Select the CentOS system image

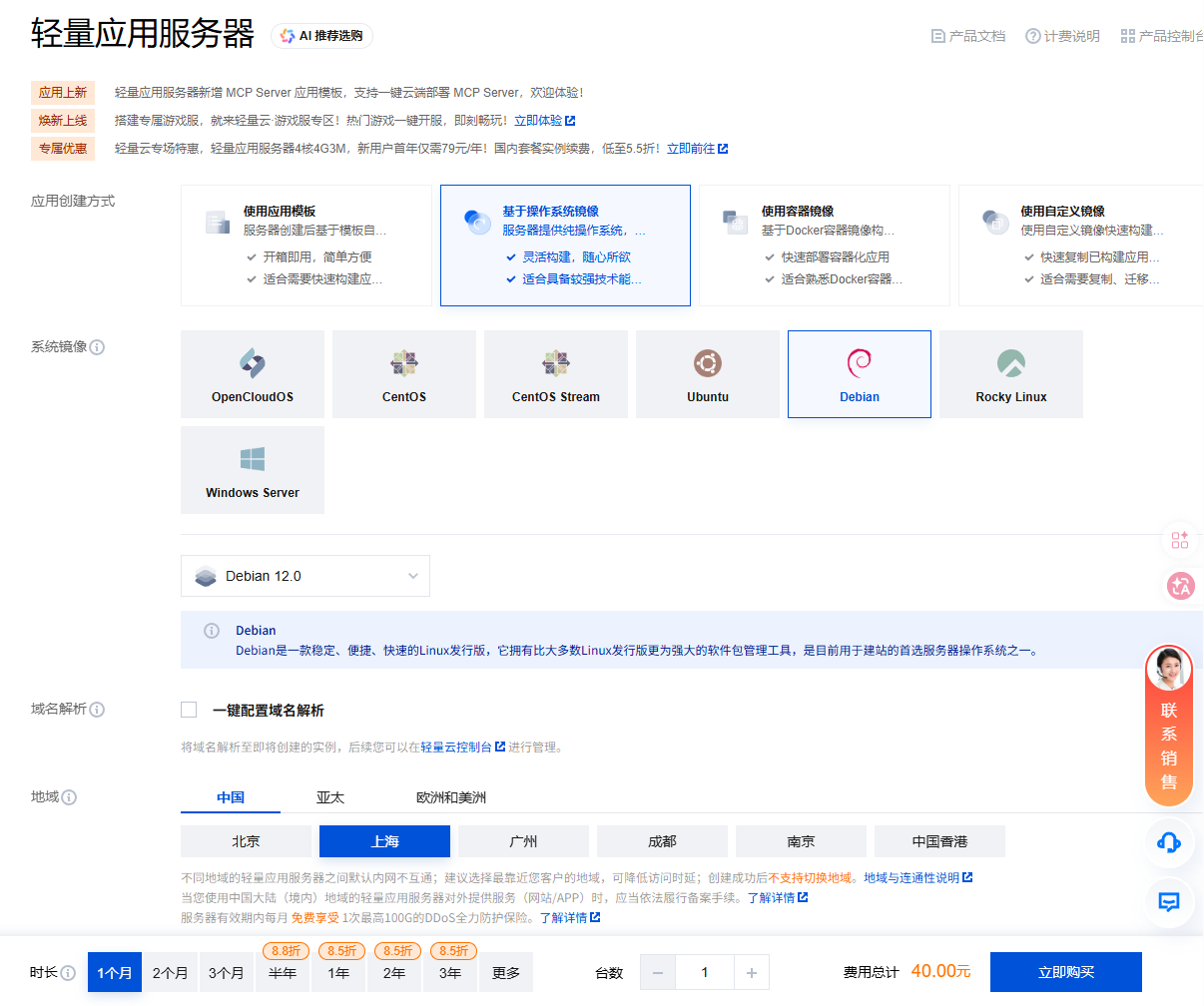point(403,374)
